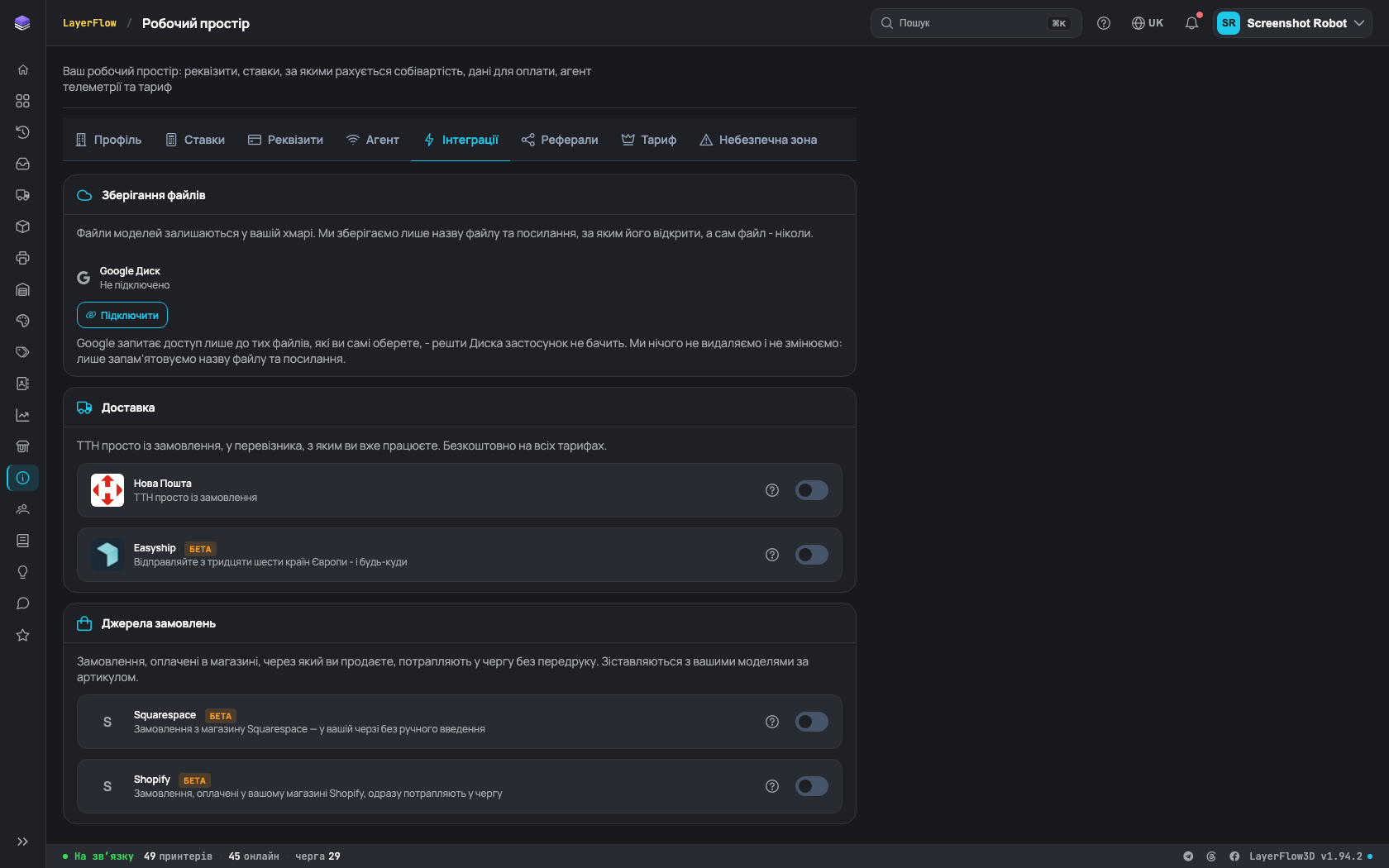Open the UK language selector

1148,23
